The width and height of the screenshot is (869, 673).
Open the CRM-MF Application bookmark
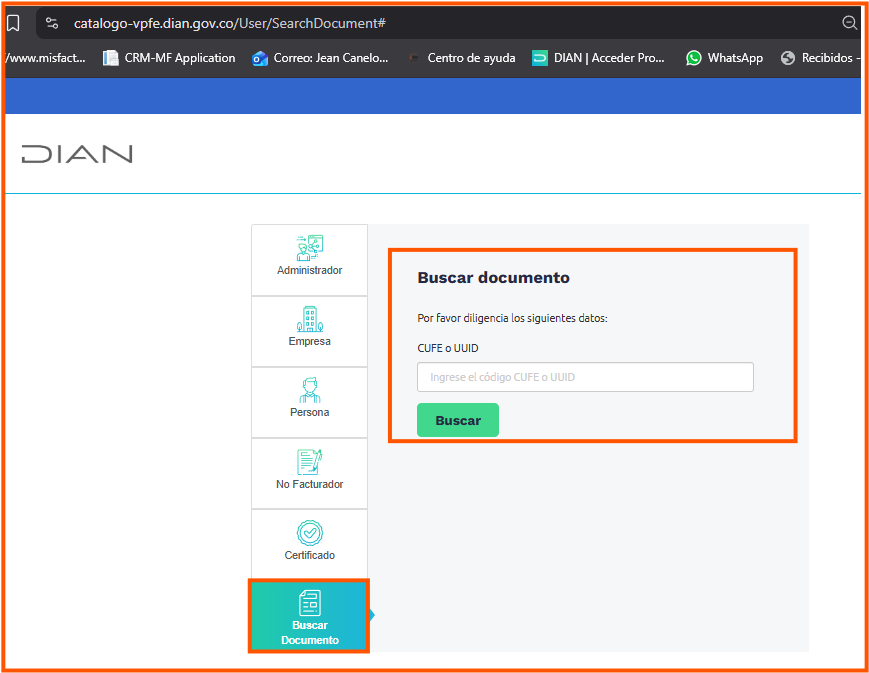point(169,58)
